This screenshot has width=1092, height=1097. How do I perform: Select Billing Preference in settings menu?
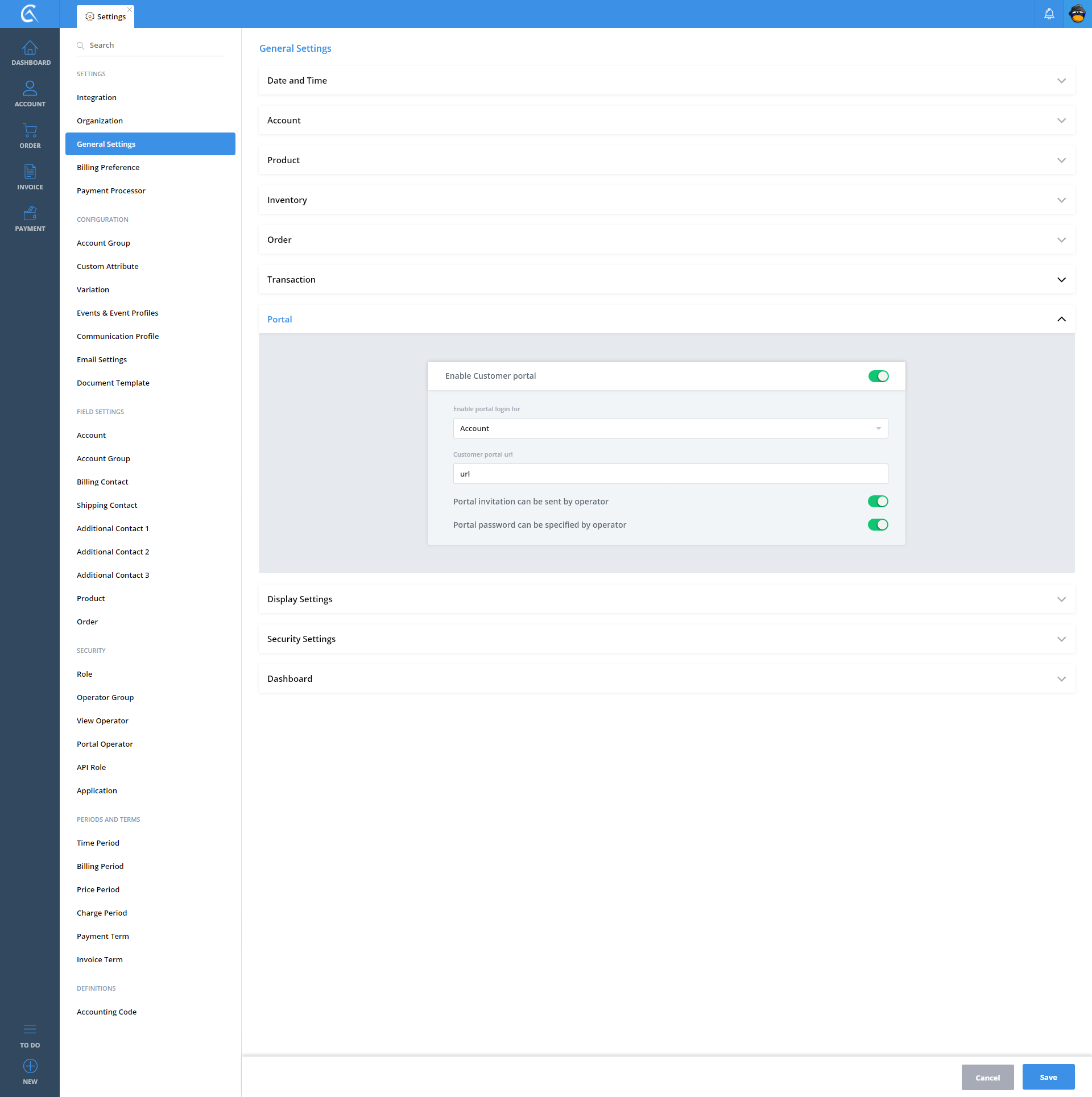click(x=108, y=167)
